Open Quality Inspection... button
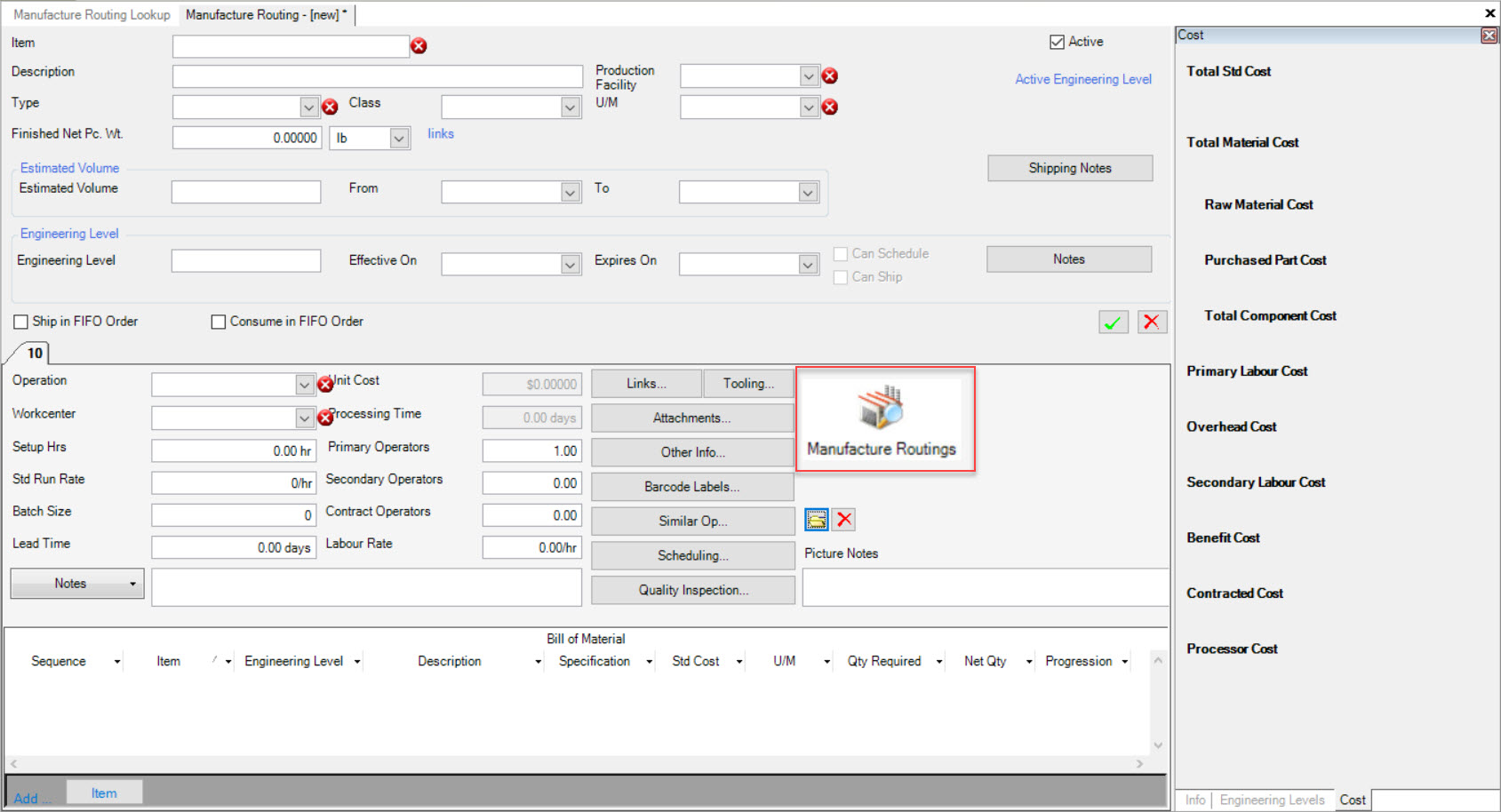This screenshot has width=1501, height=812. (692, 590)
